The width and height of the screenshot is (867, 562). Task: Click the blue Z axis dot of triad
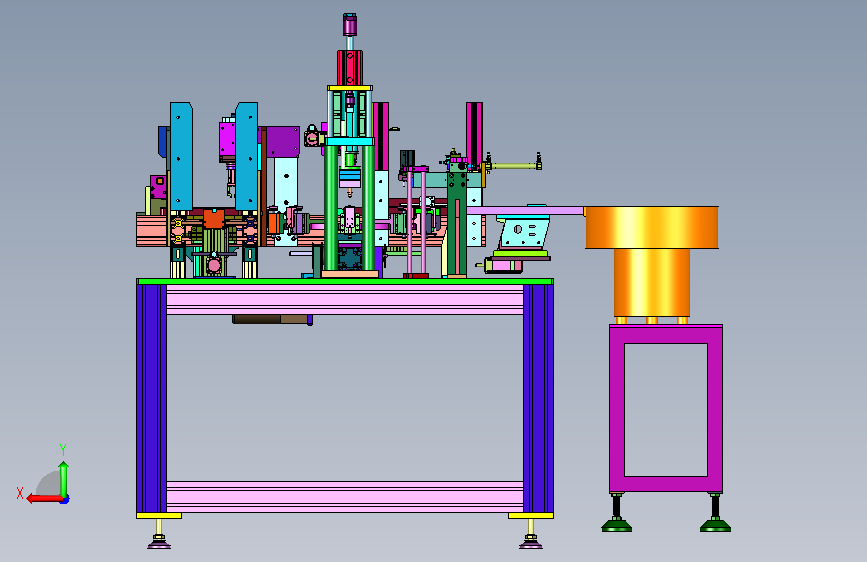tap(65, 499)
